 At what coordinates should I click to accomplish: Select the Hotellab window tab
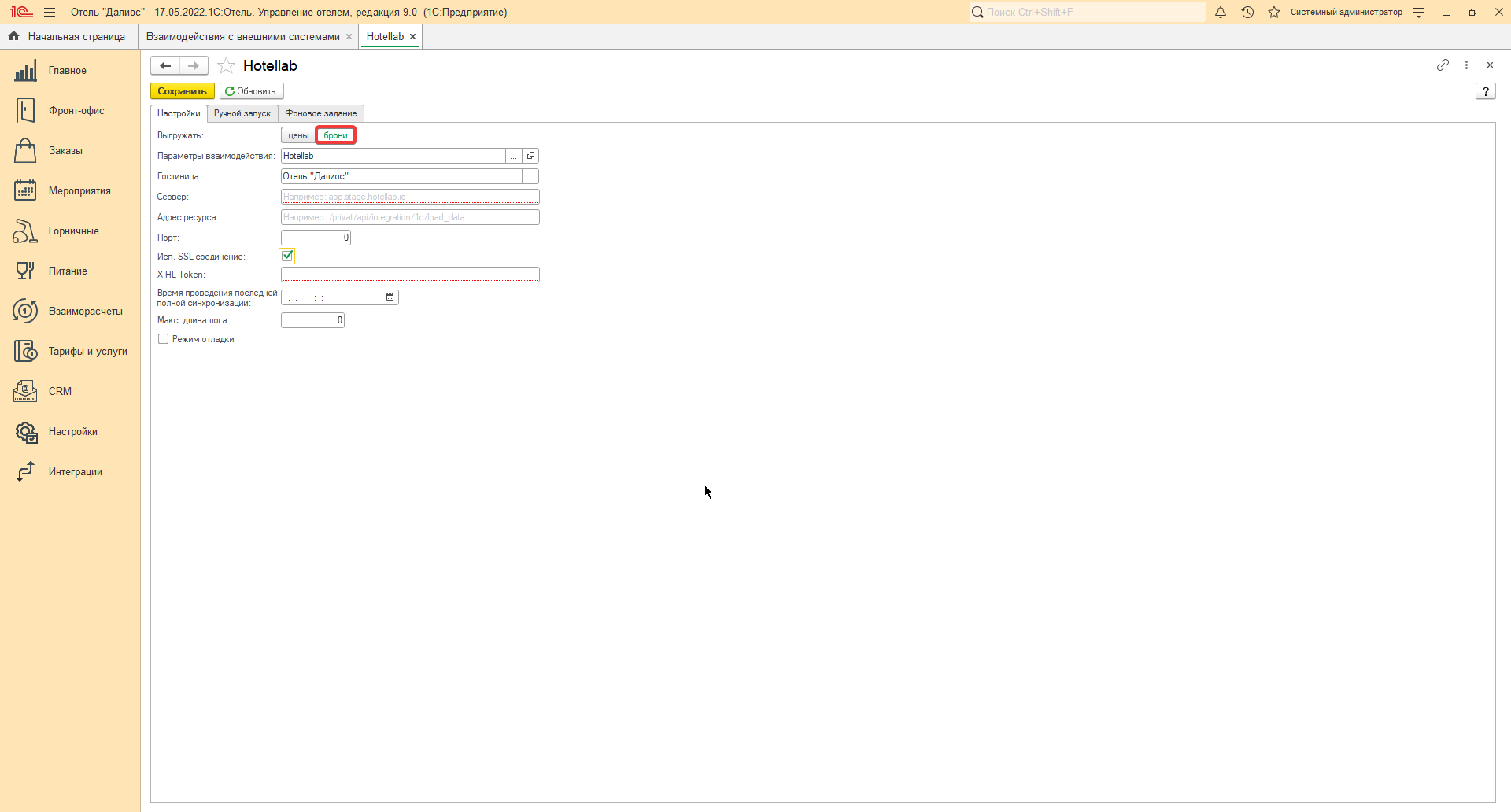pyautogui.click(x=385, y=36)
